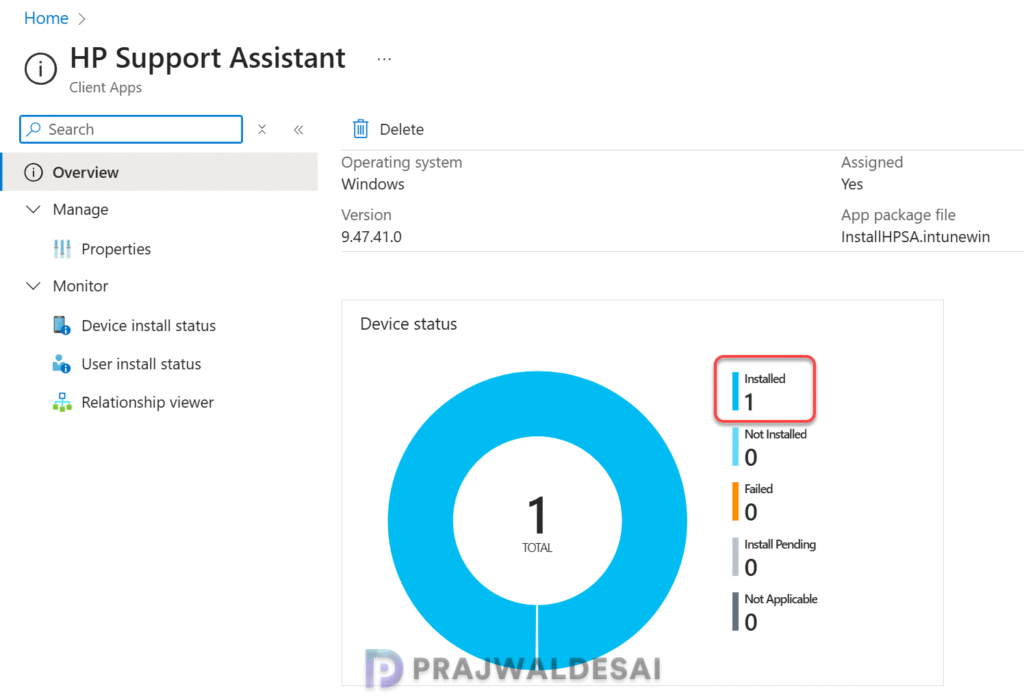Click the Version field label
1024x697 pixels.
[366, 216]
